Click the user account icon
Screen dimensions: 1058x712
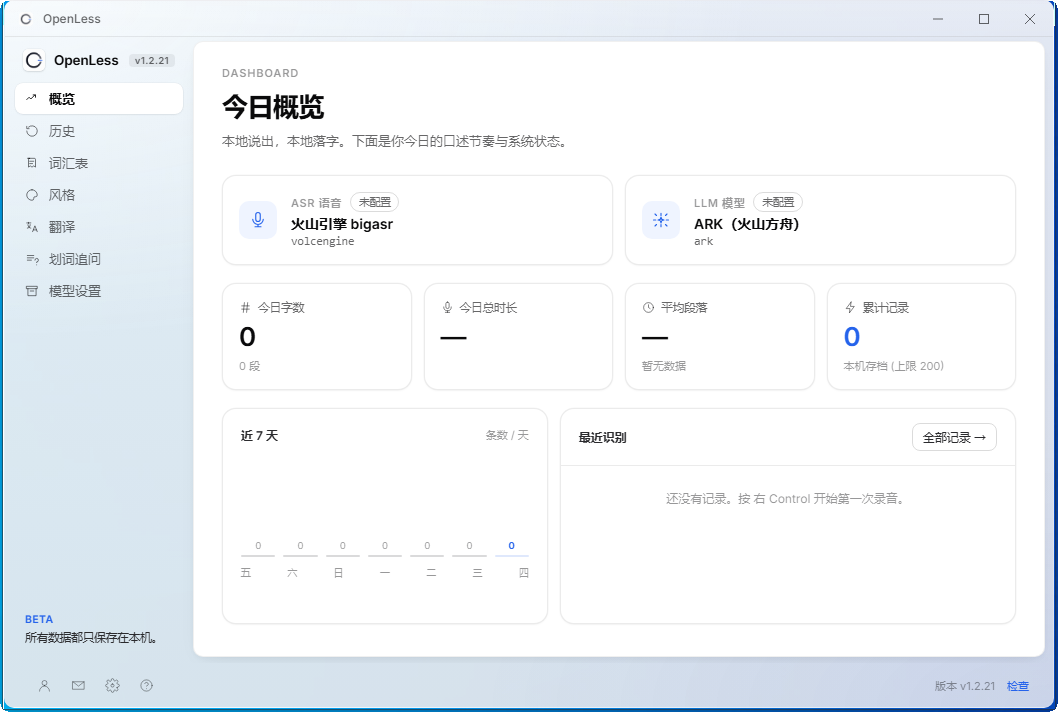(x=45, y=686)
